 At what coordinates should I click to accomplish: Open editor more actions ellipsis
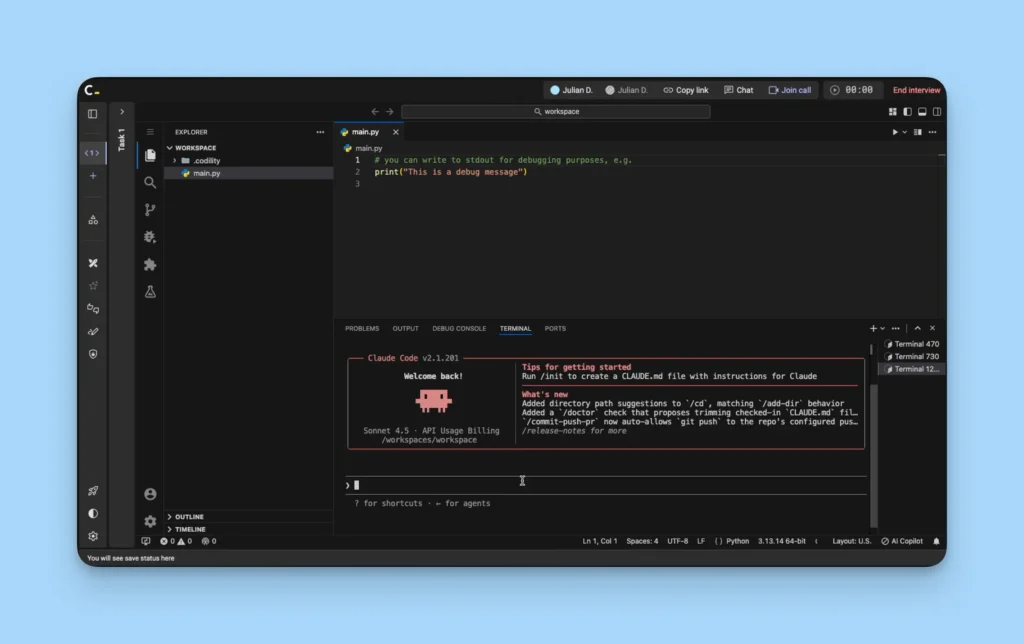pyautogui.click(x=933, y=132)
